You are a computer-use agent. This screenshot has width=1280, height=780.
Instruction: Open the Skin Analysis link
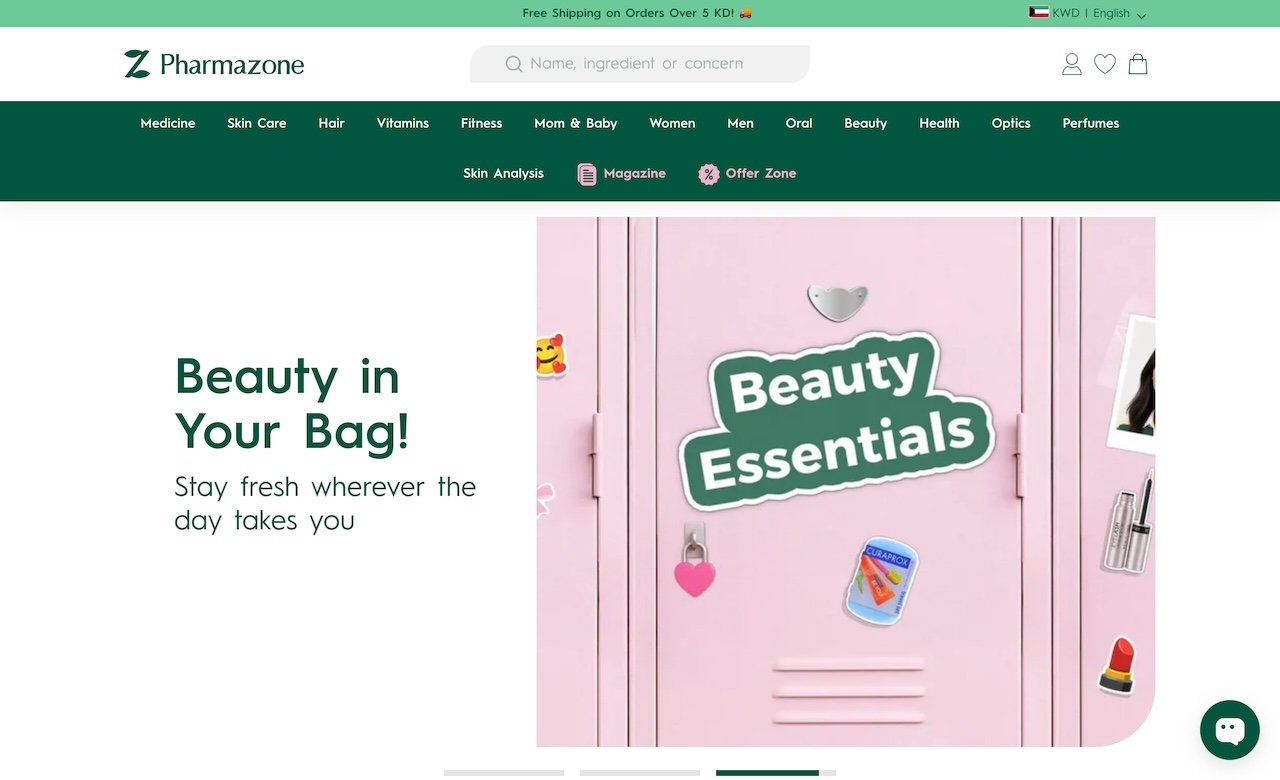(x=503, y=173)
